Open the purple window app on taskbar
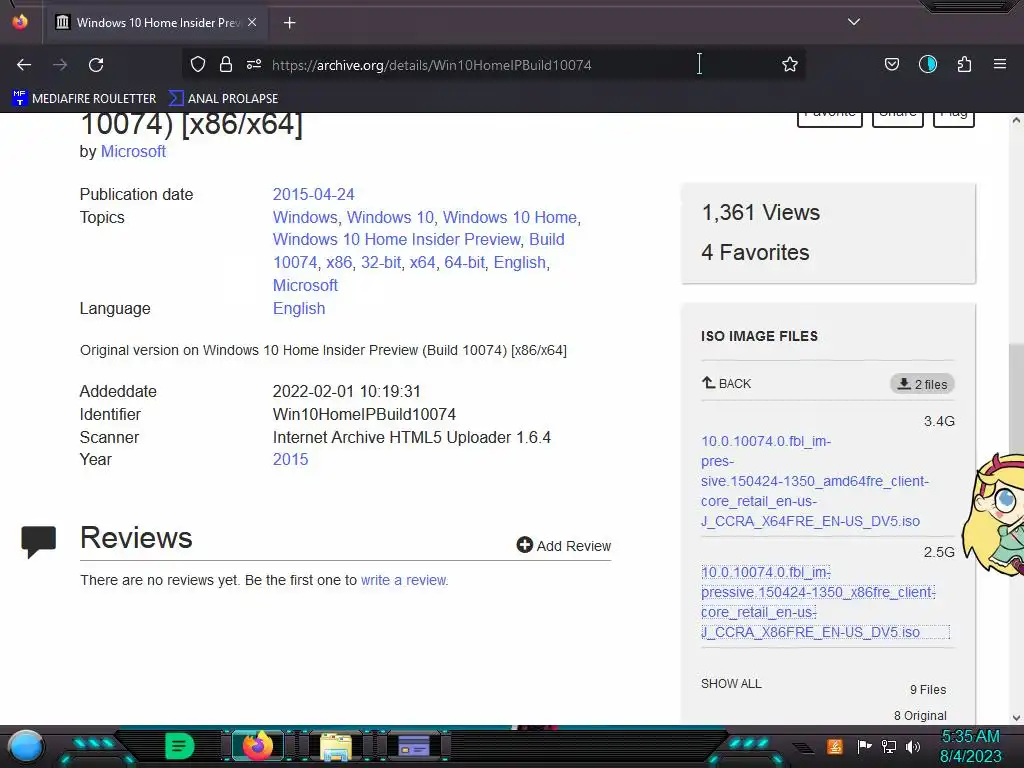1024x768 pixels. pos(413,746)
